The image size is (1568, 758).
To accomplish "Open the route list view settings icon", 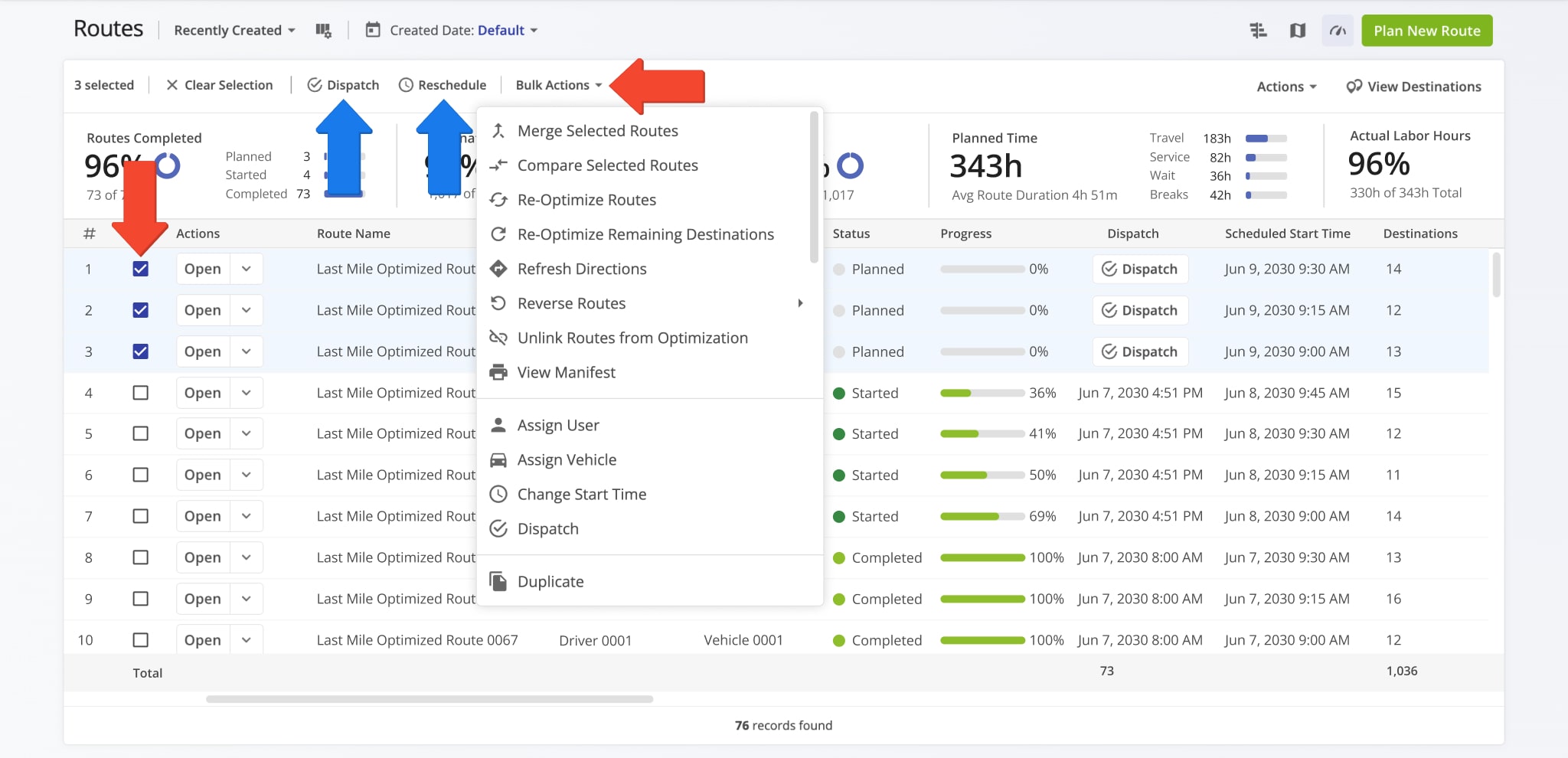I will click(x=1258, y=31).
